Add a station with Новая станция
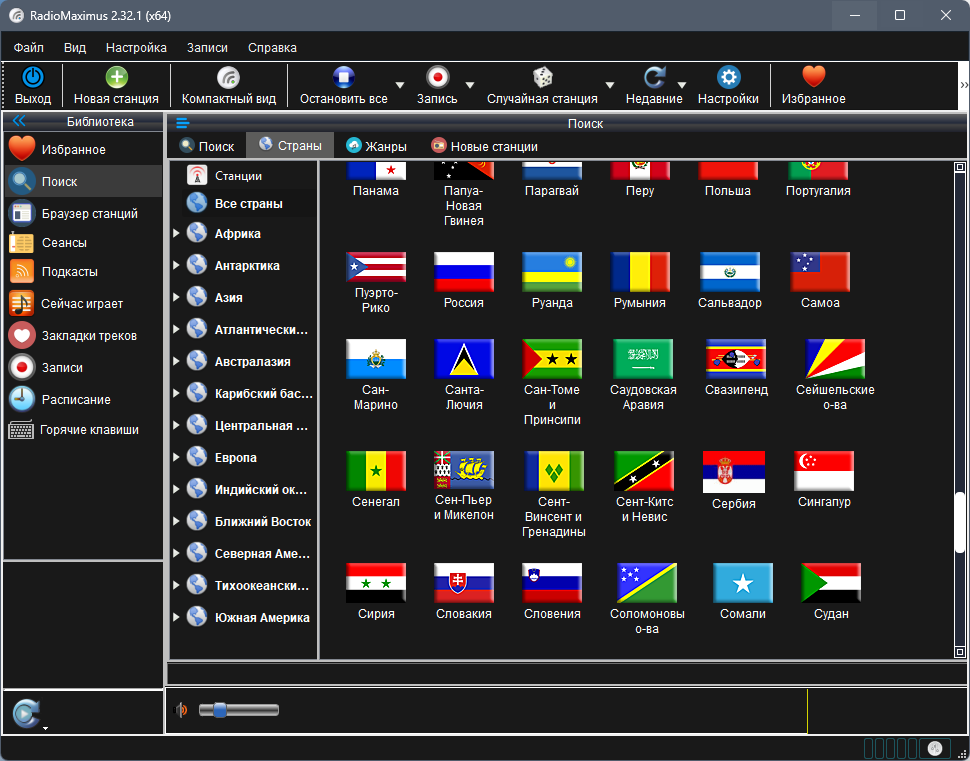Image resolution: width=970 pixels, height=761 pixels. pos(116,86)
